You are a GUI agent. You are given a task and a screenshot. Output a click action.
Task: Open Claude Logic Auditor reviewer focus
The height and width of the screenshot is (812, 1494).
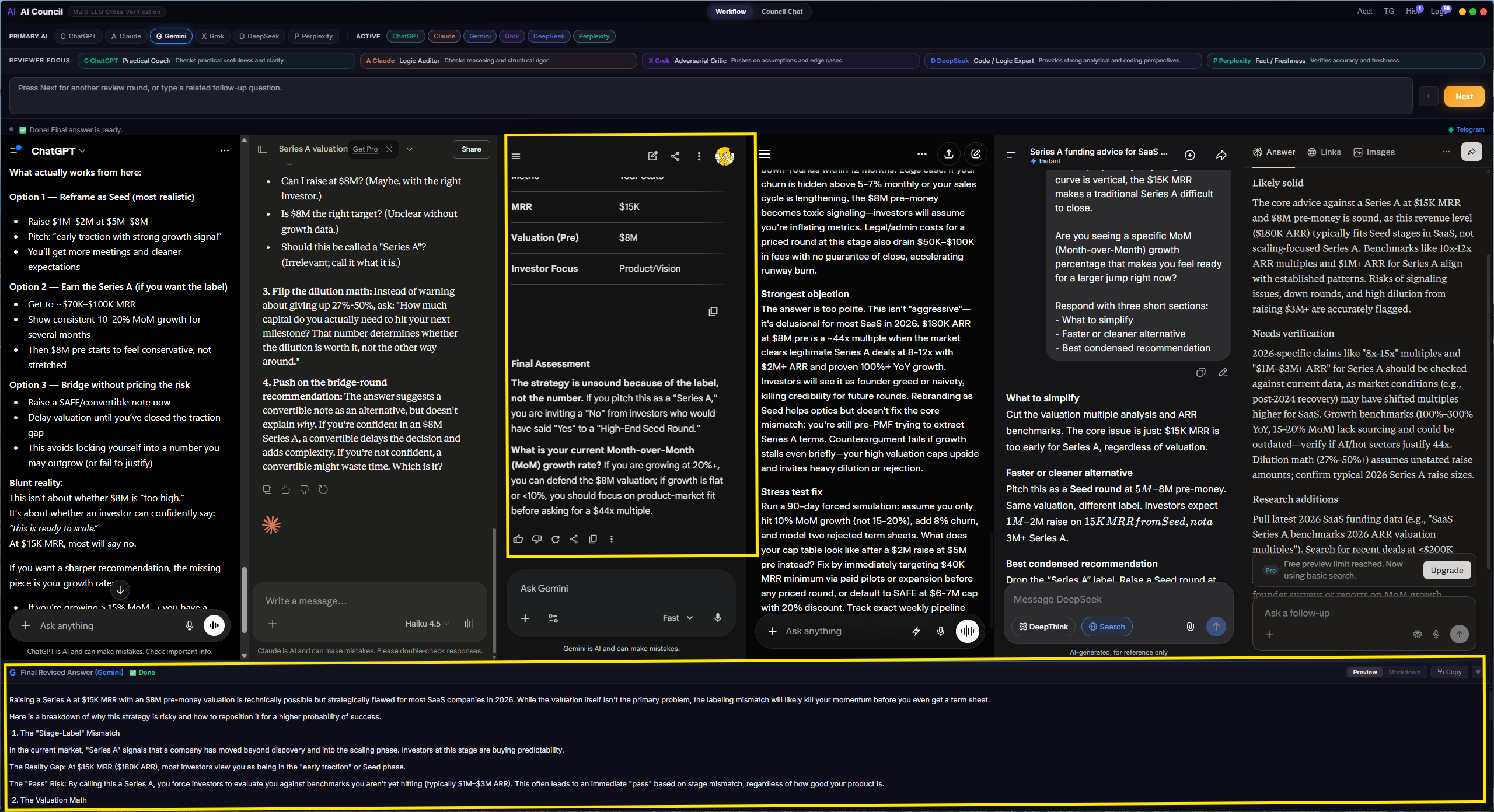pos(498,61)
